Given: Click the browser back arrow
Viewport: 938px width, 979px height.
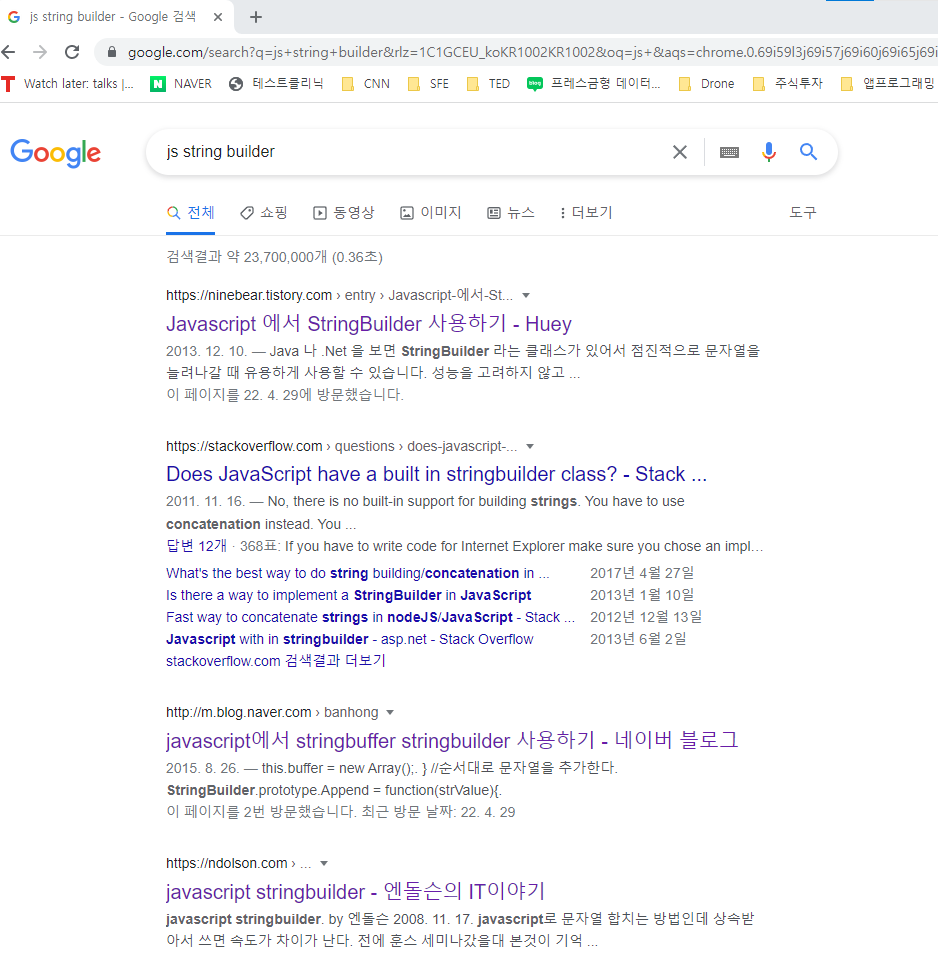Looking at the screenshot, I should click(x=9, y=52).
